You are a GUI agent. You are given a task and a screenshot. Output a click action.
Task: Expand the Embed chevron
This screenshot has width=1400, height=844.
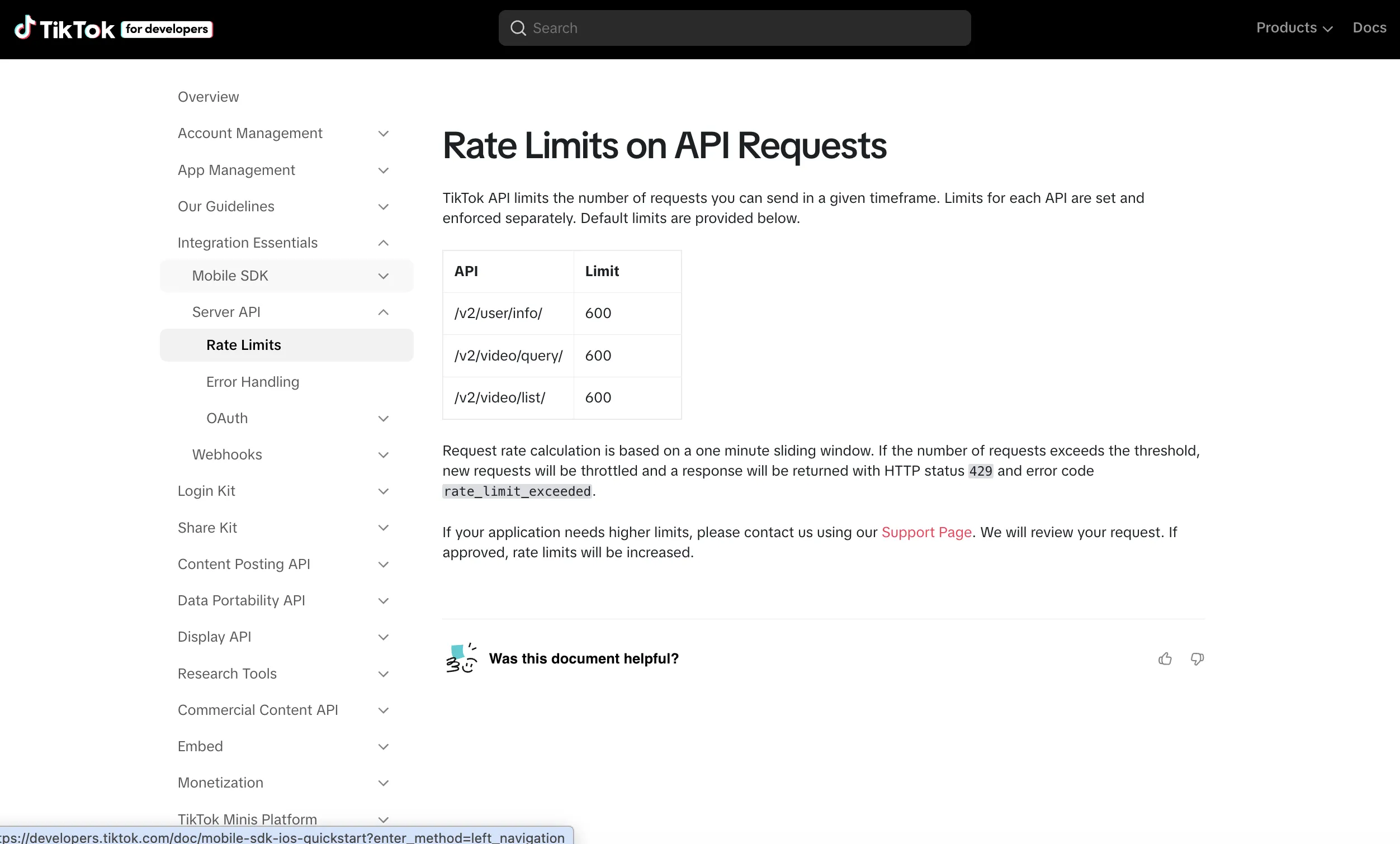tap(384, 747)
